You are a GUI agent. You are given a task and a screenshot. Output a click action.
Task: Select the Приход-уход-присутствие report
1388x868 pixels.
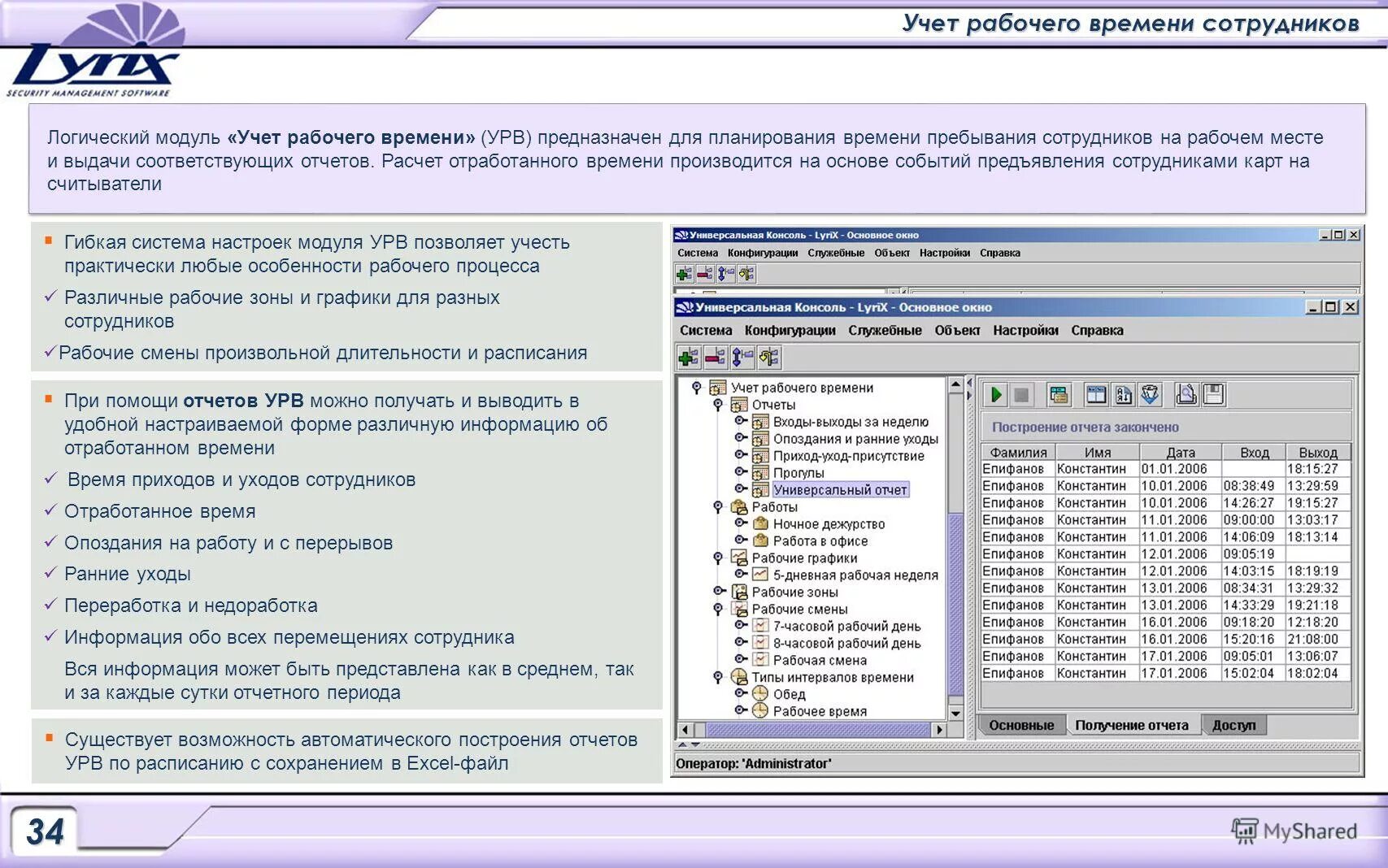(848, 456)
